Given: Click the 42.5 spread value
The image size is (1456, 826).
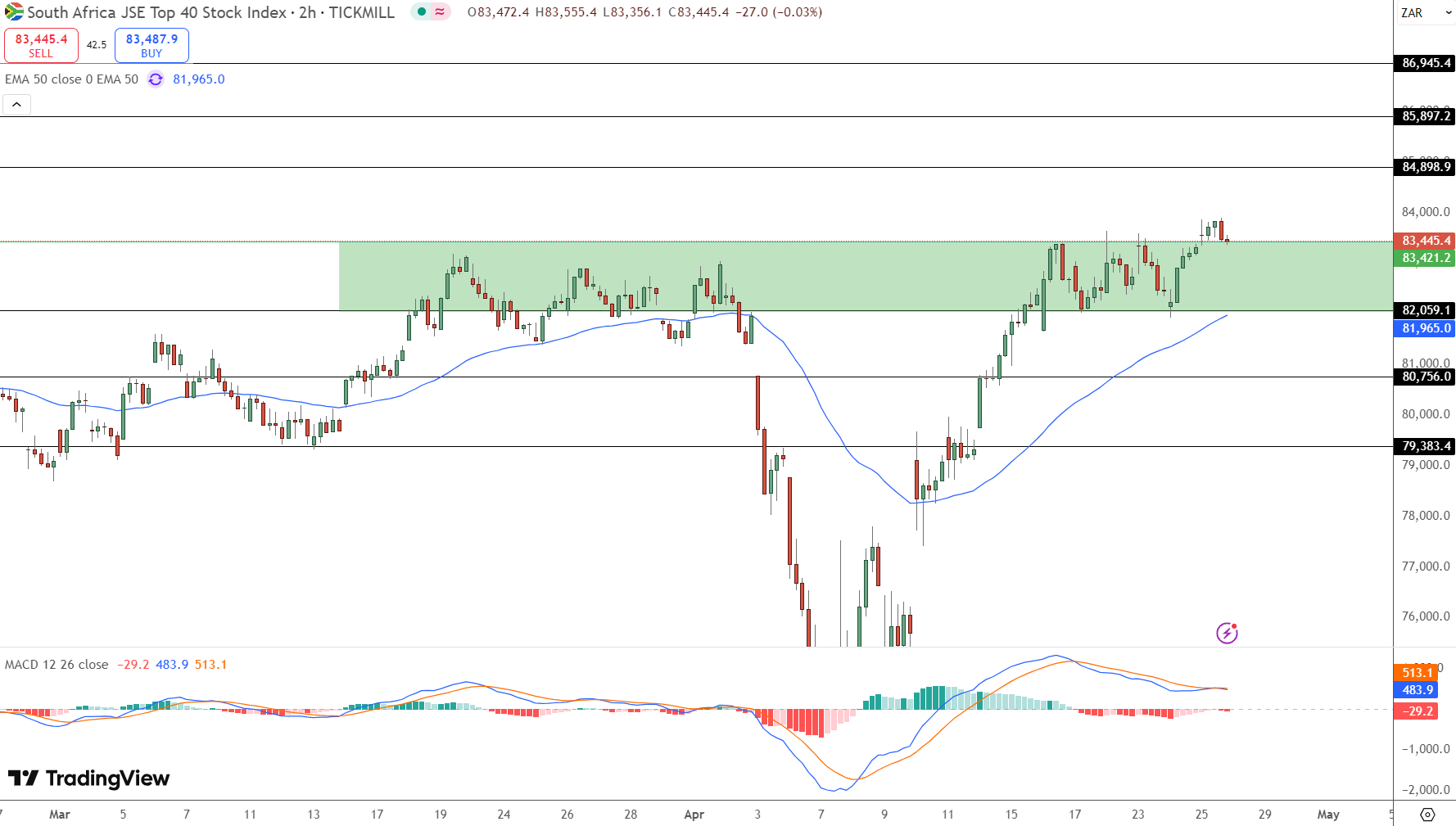Looking at the screenshot, I should coord(97,45).
